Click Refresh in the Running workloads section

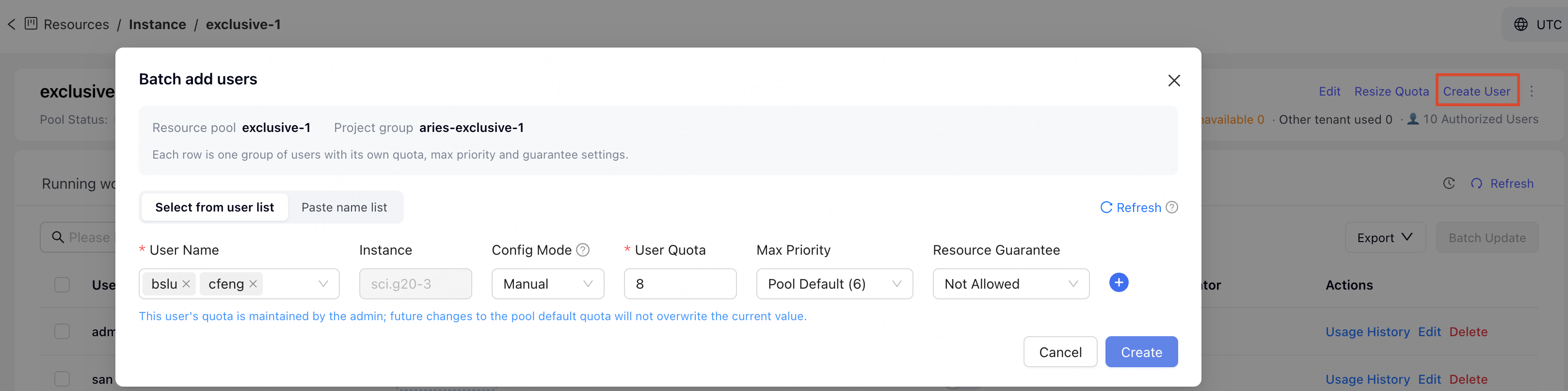point(1502,183)
